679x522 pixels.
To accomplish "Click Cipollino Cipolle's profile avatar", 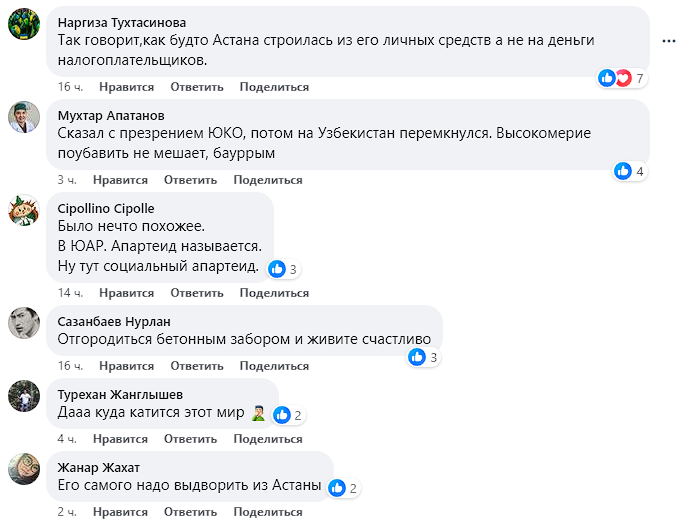I will click(24, 211).
